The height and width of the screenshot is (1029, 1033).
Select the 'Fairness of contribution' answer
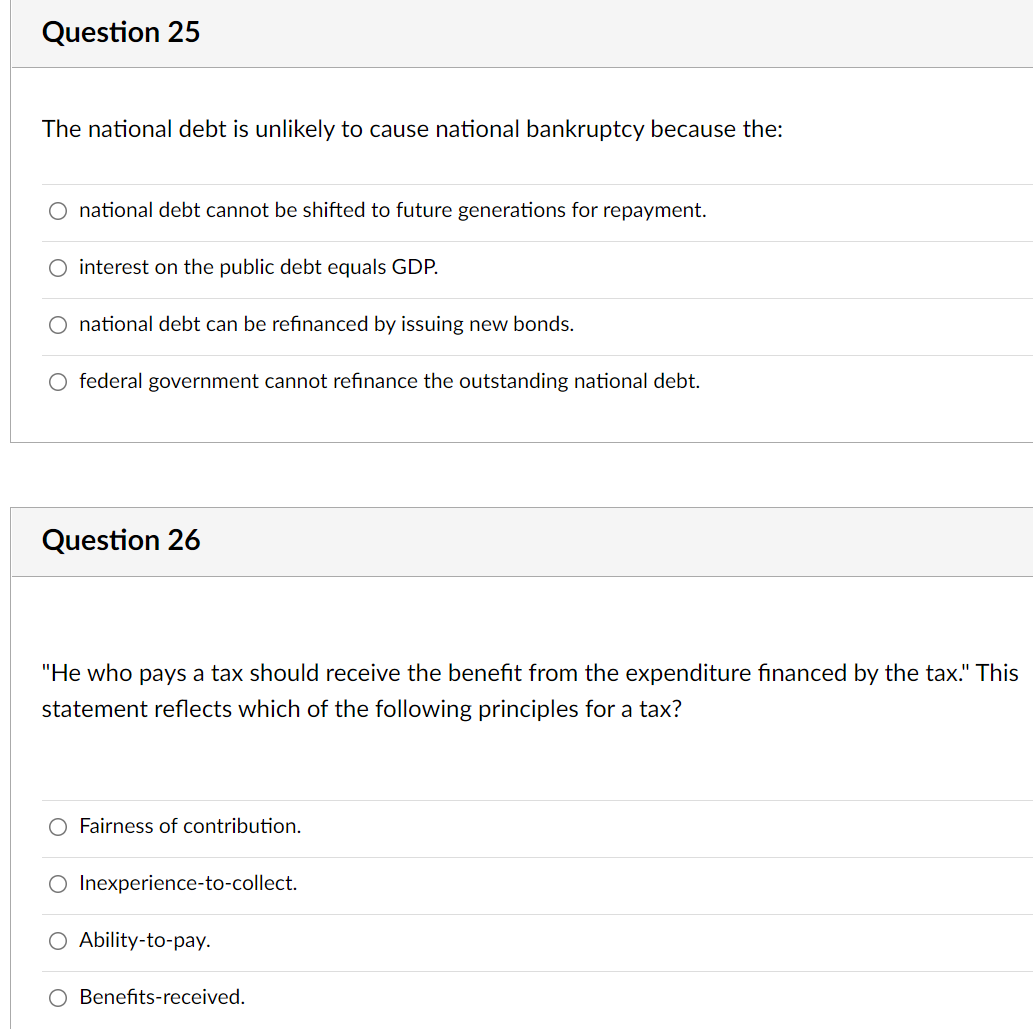pos(57,827)
